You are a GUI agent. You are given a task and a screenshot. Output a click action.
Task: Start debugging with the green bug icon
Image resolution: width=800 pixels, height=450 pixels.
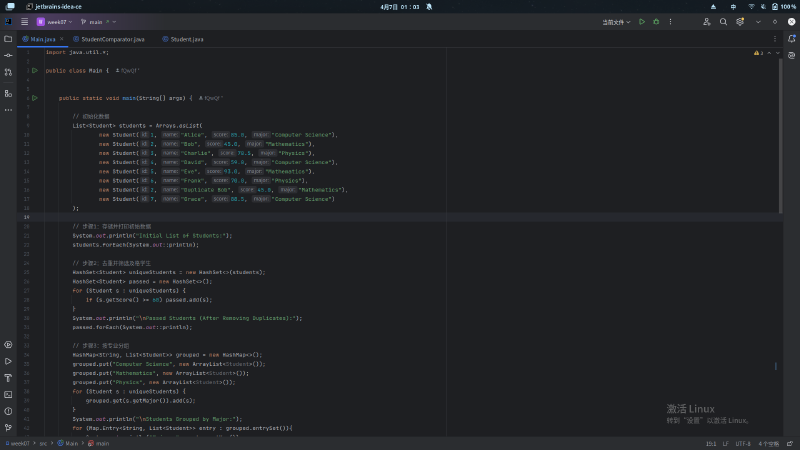pos(656,22)
